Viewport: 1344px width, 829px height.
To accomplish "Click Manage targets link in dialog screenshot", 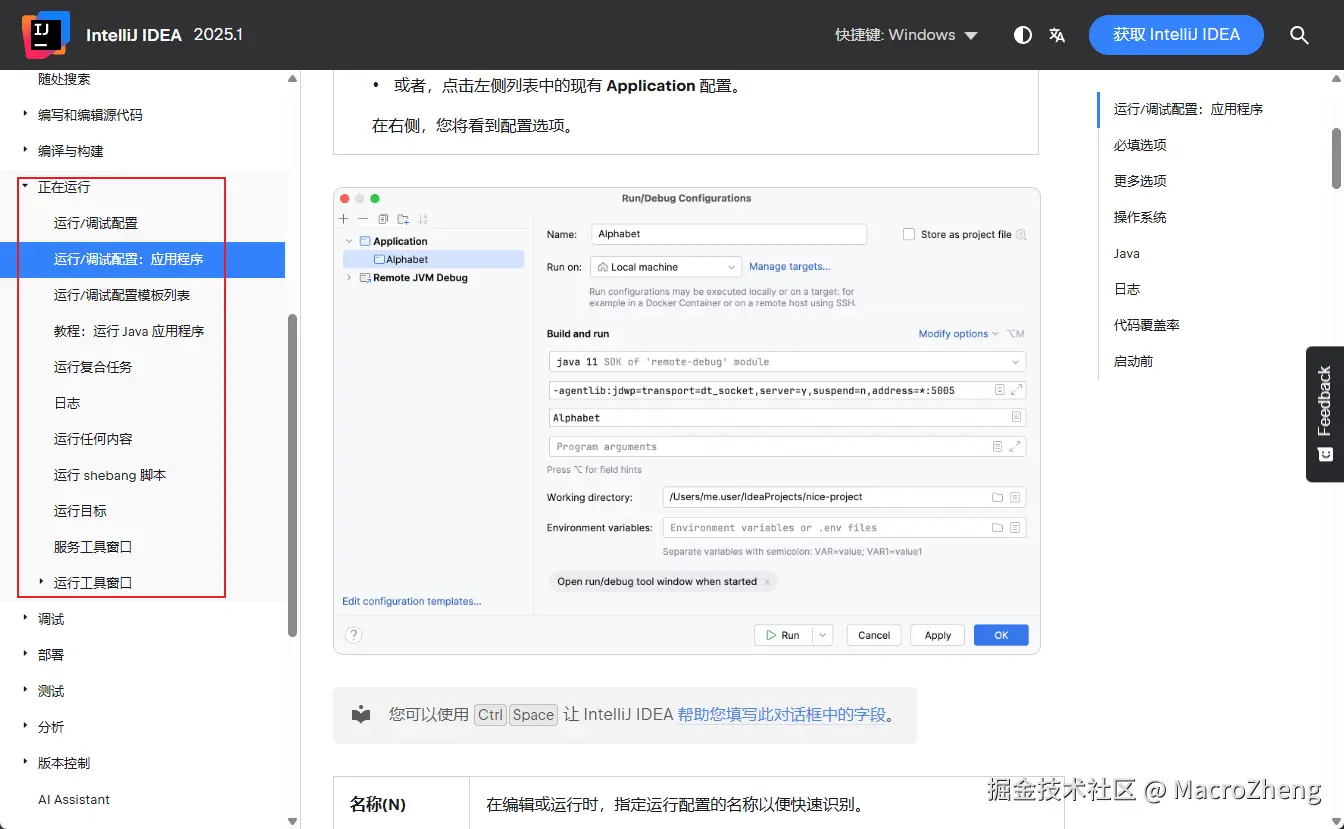I will (789, 267).
